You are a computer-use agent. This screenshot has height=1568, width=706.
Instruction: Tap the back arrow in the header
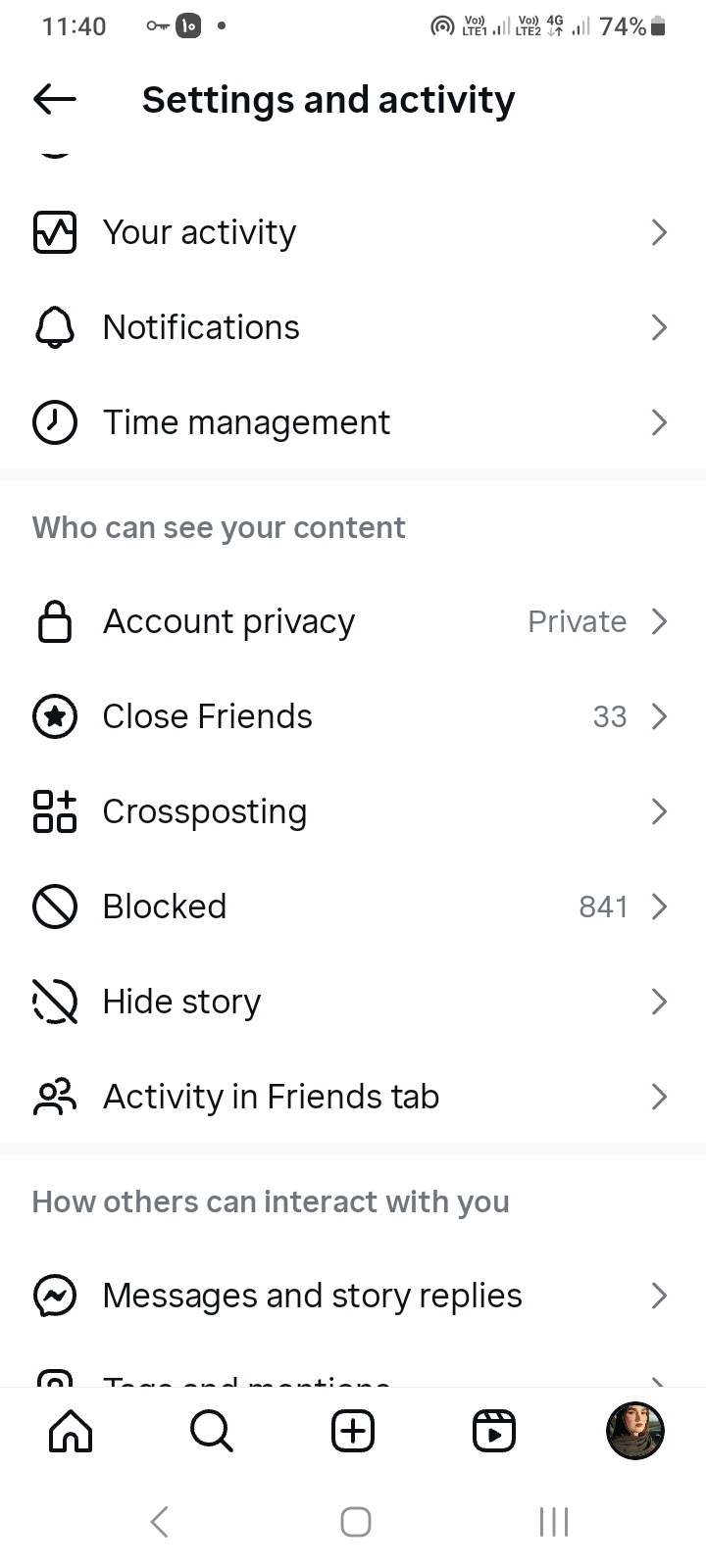54,99
